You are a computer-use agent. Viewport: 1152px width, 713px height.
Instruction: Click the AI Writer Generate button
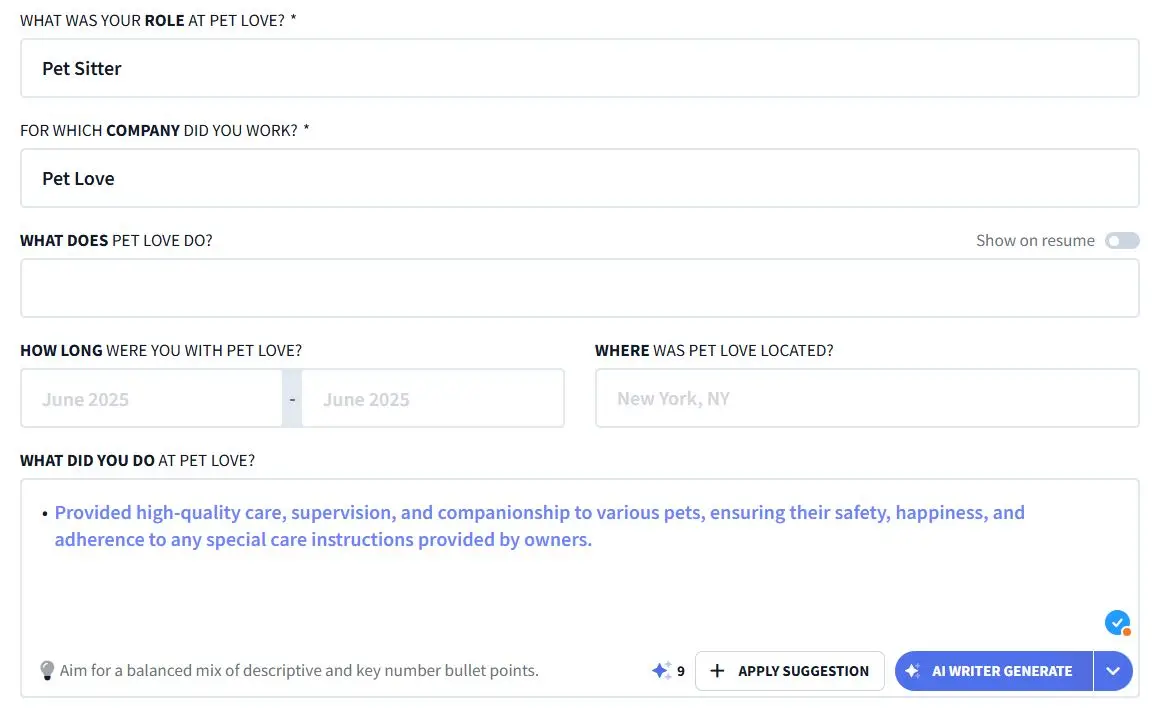[x=994, y=671]
